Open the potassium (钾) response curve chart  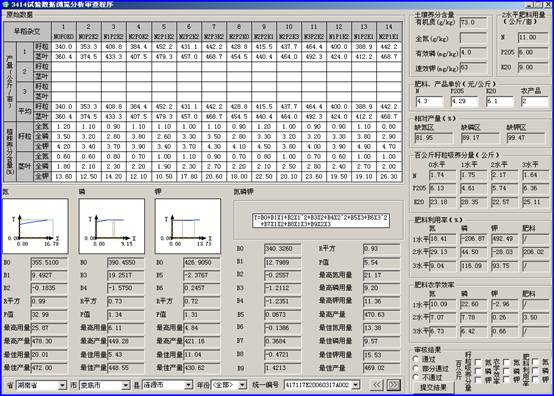[x=188, y=226]
